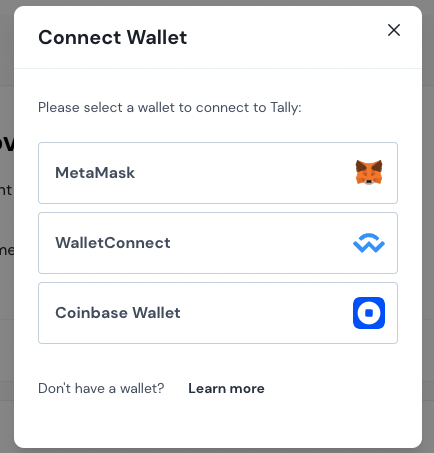Click the white dot in the Coinbase logo
Image resolution: width=434 pixels, height=453 pixels.
tap(369, 313)
